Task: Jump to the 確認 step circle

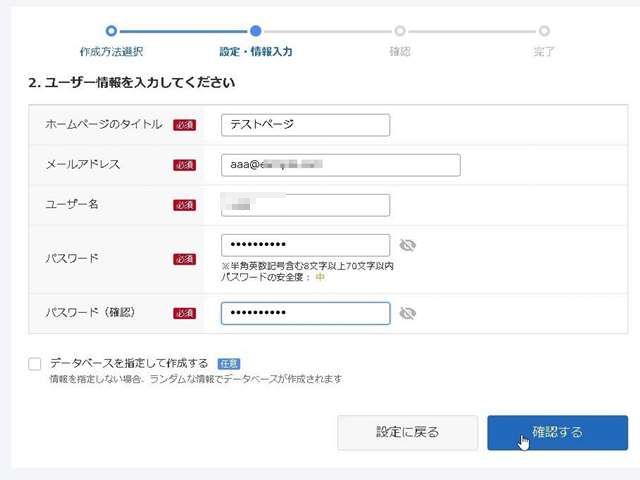Action: pyautogui.click(x=400, y=31)
